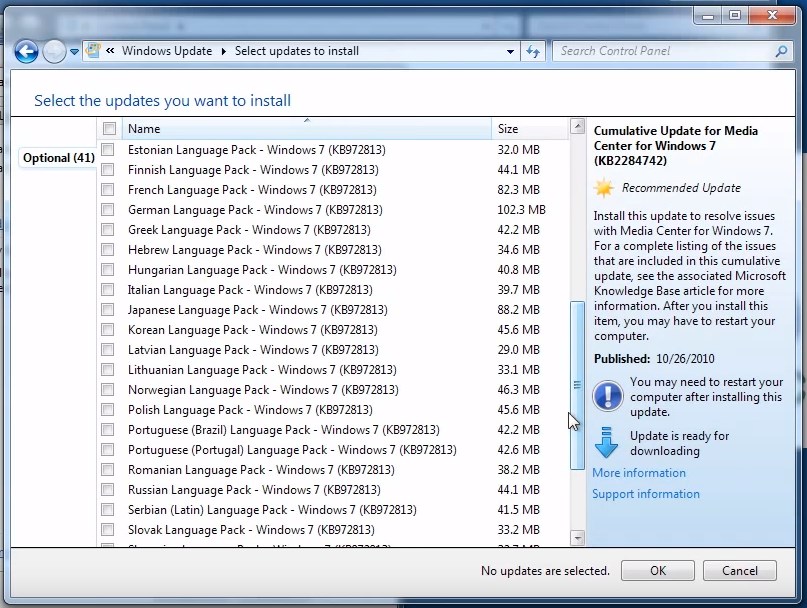Image resolution: width=807 pixels, height=608 pixels.
Task: Click the blue download arrow icon
Action: 607,443
